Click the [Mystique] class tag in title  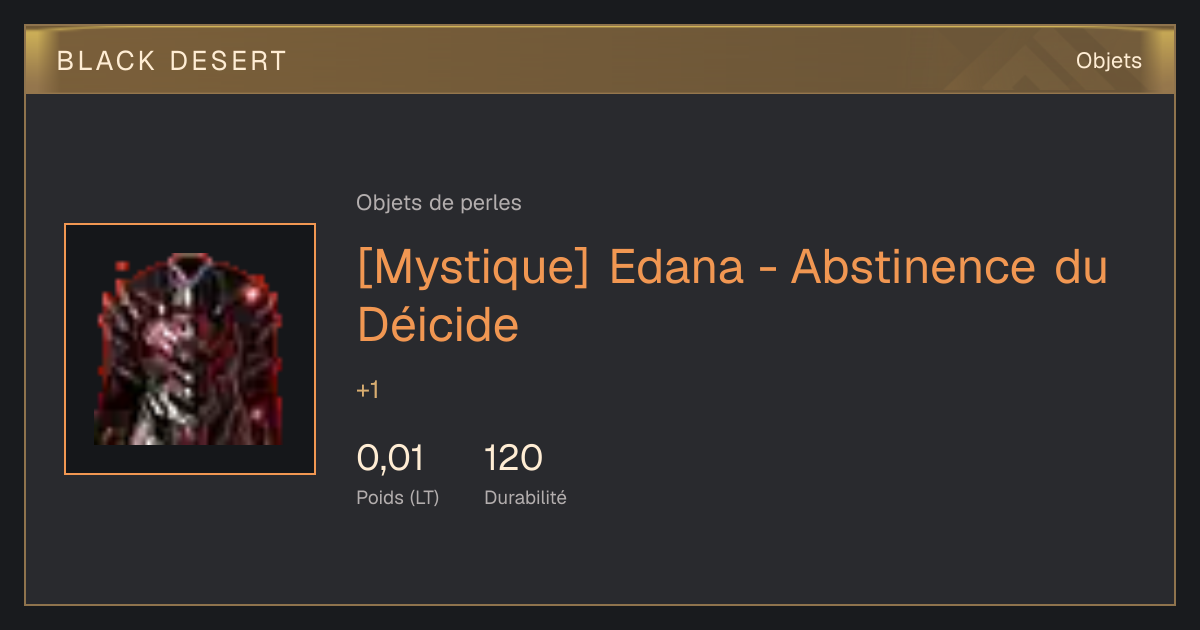coord(473,269)
